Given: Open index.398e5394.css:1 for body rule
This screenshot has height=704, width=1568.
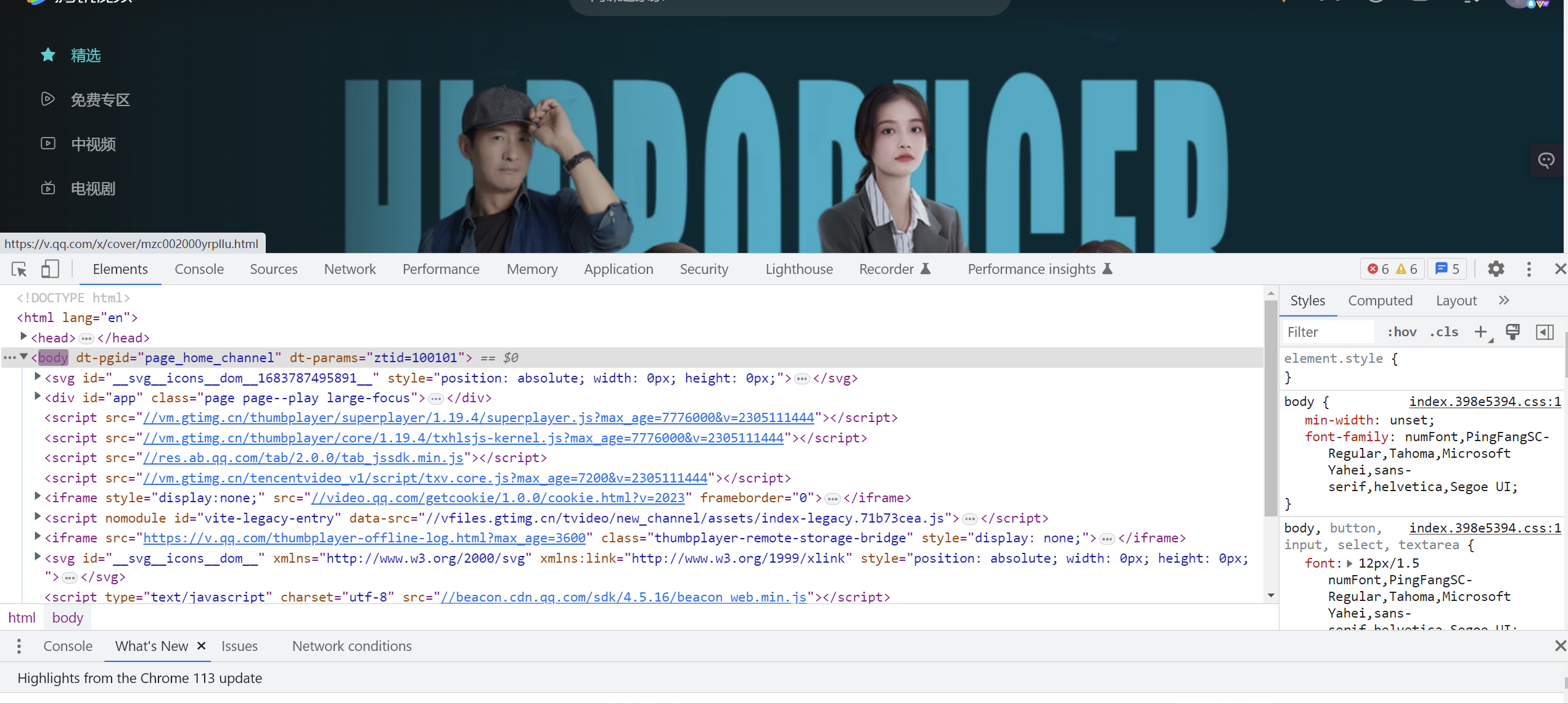Looking at the screenshot, I should click(x=1485, y=402).
